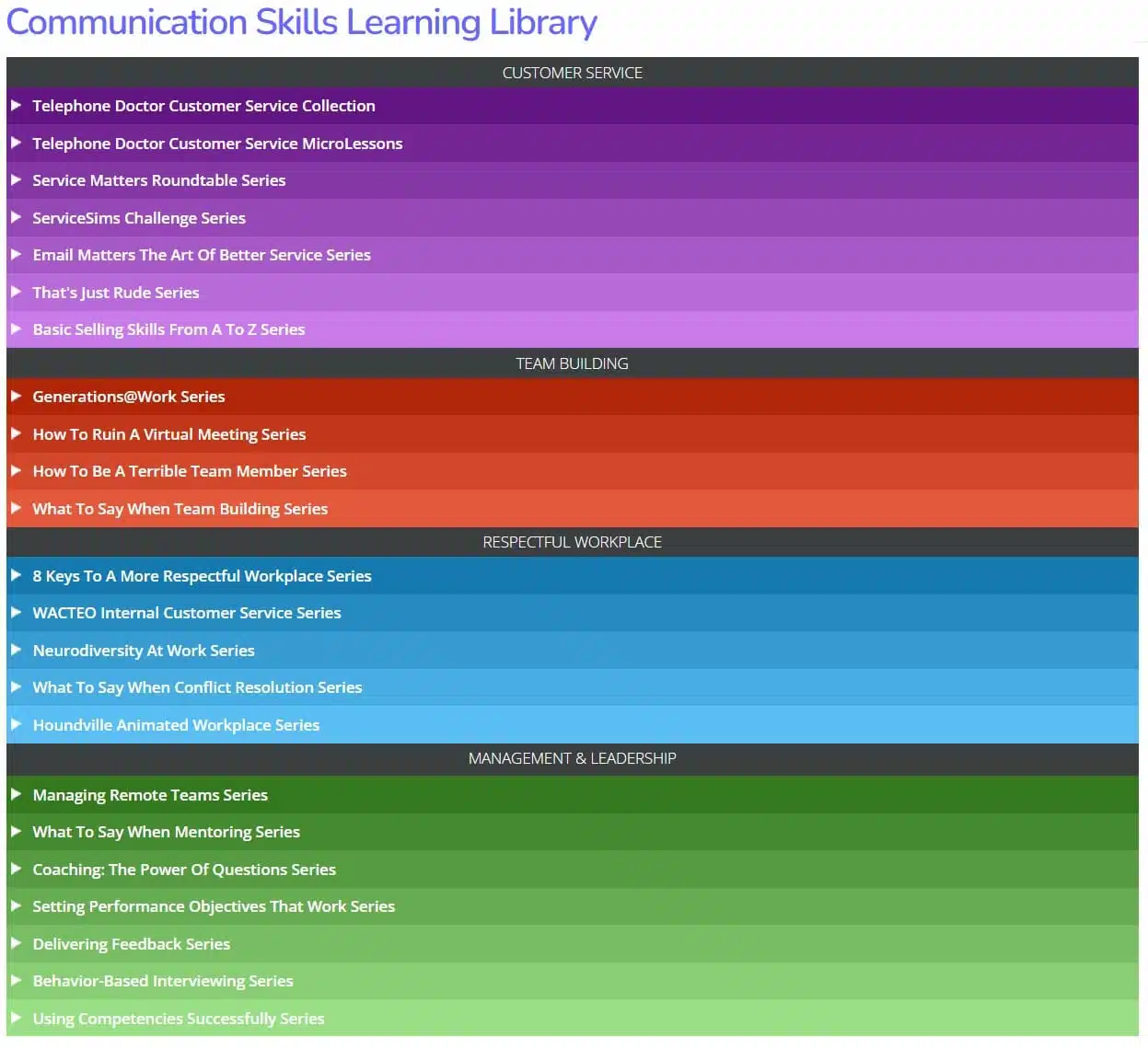1148x1049 pixels.
Task: Select What To Say When Conflict Resolution title
Action: click(x=197, y=687)
